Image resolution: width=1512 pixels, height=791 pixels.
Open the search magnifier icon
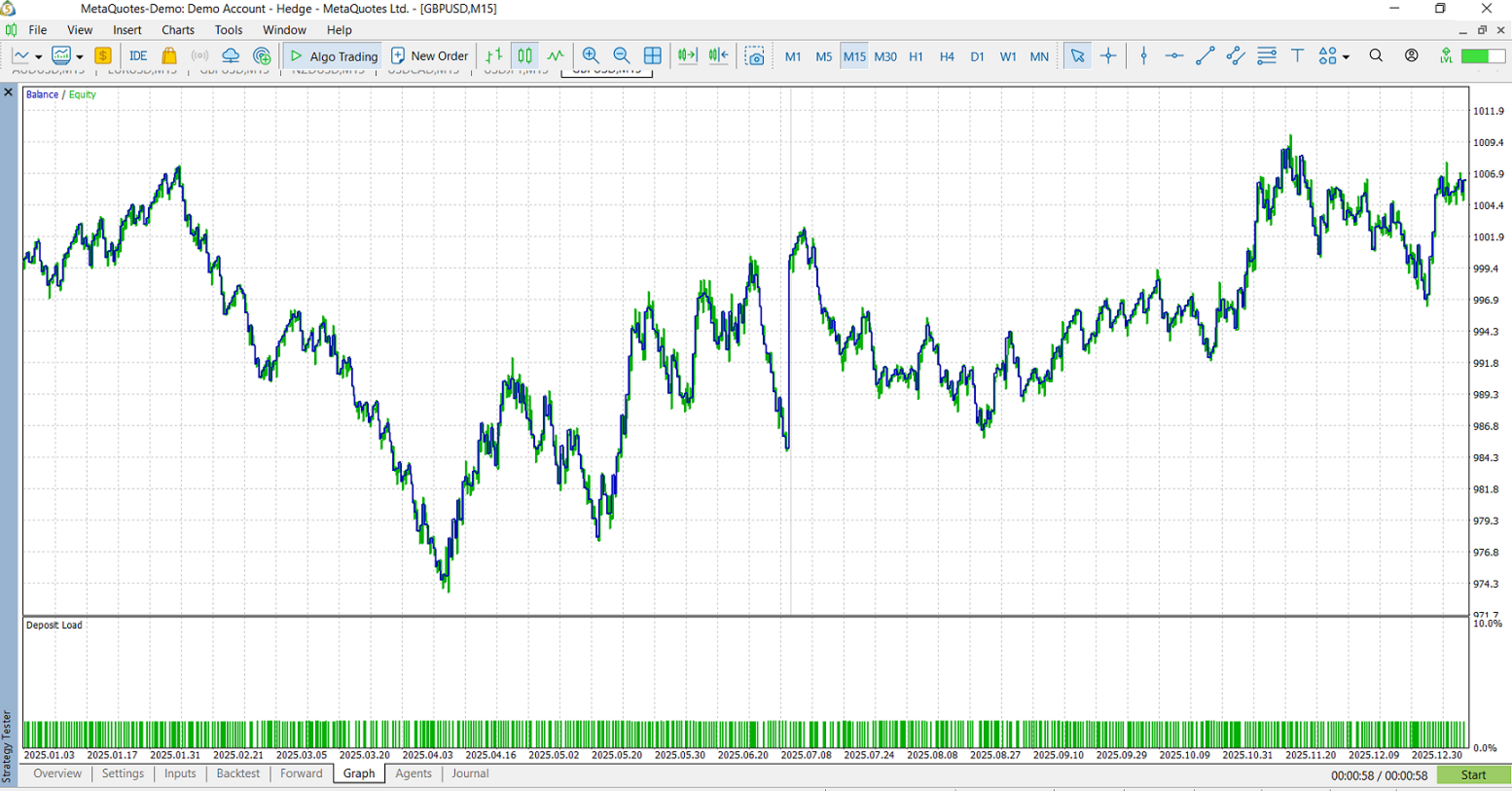[1376, 56]
